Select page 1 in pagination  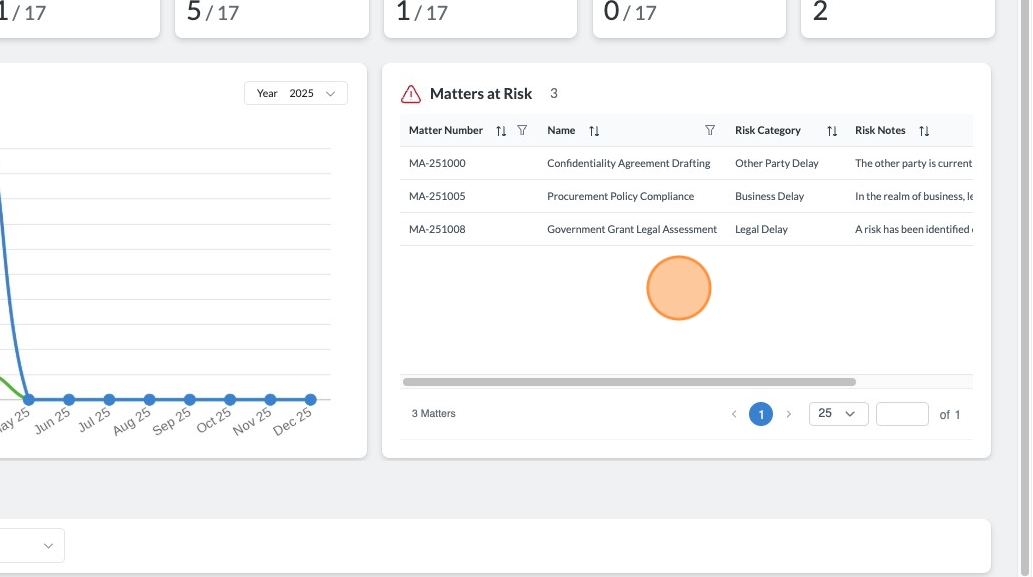761,414
